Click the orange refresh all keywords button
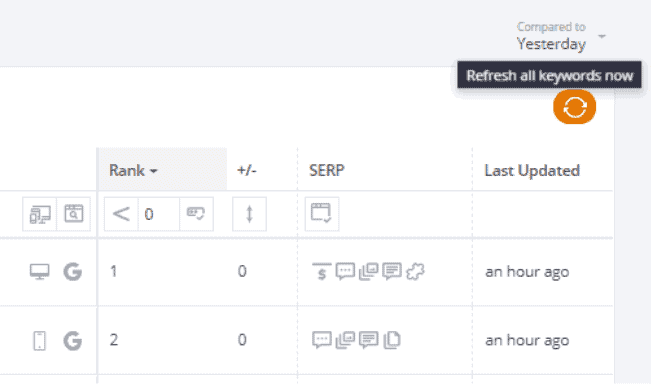 pos(574,107)
